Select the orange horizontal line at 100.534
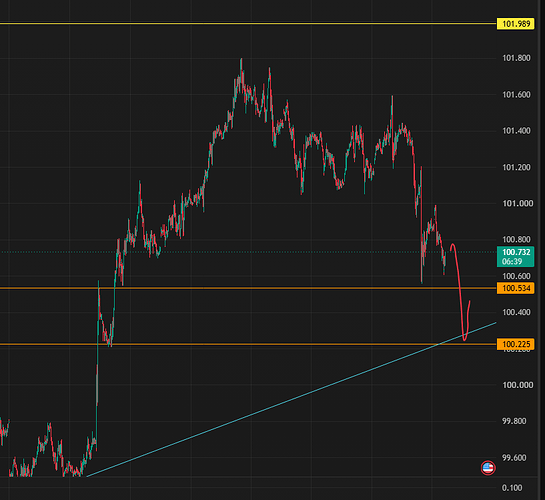545x500 pixels. pyautogui.click(x=248, y=288)
